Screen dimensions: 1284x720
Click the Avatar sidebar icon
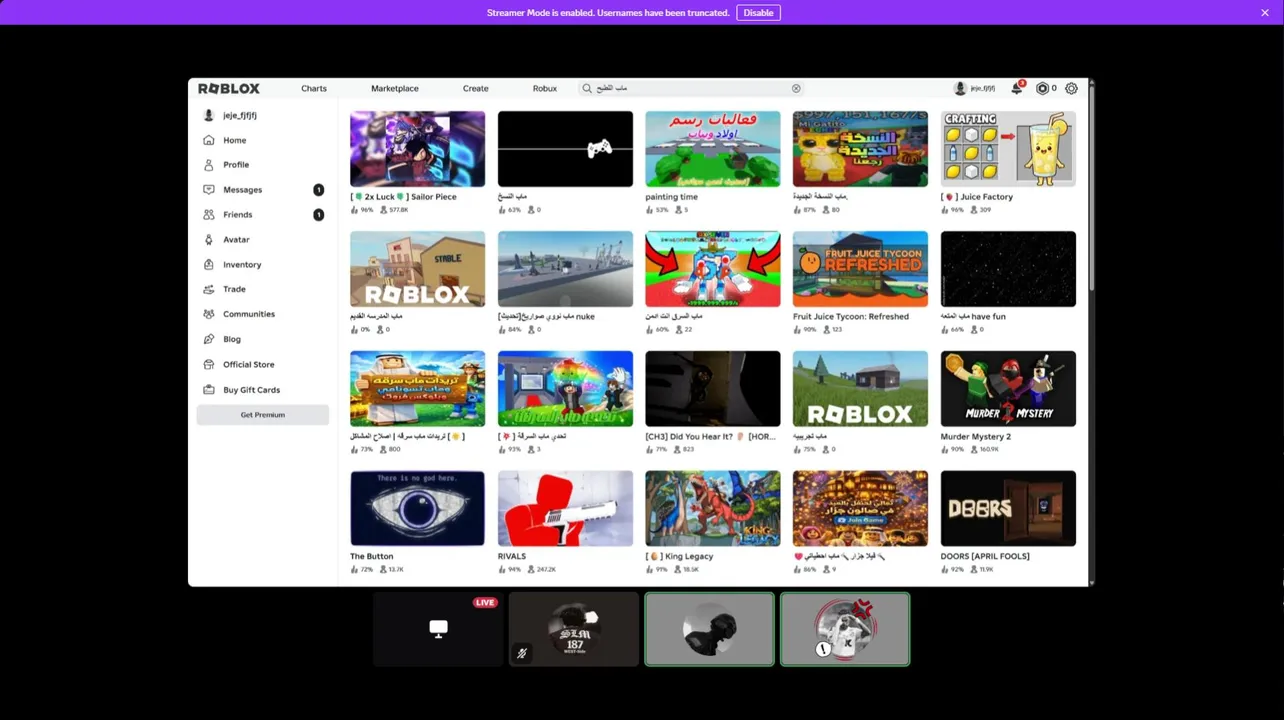208,239
